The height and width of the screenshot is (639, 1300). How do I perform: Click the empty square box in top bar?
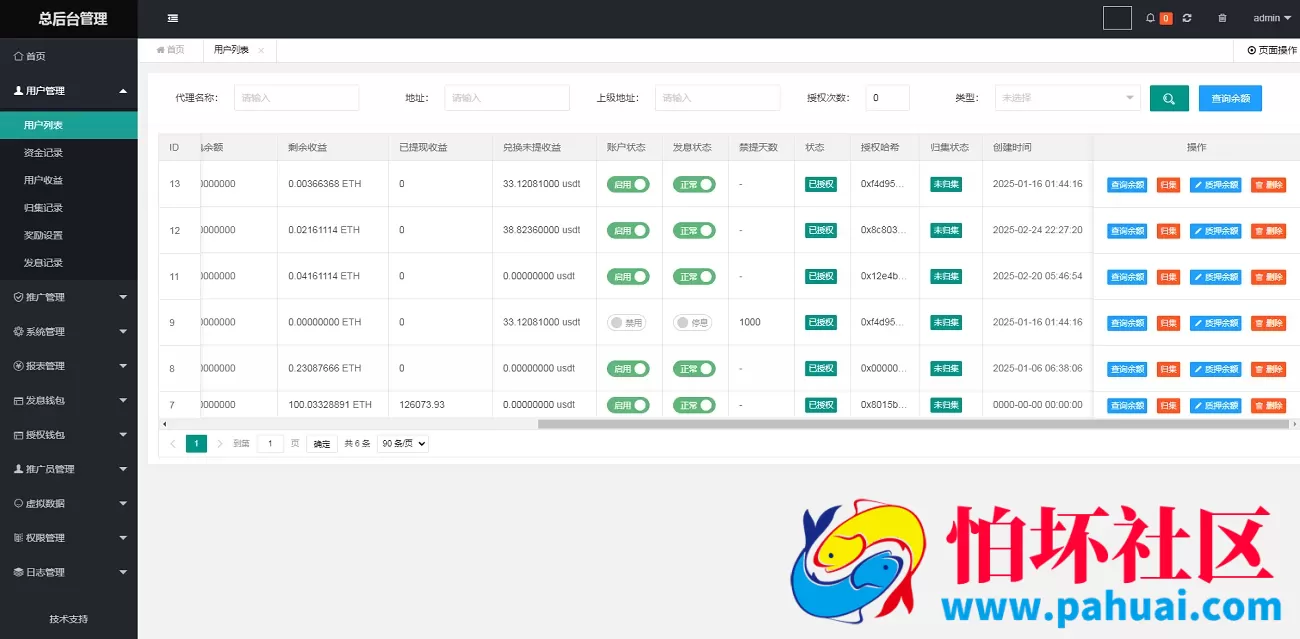[x=1117, y=18]
